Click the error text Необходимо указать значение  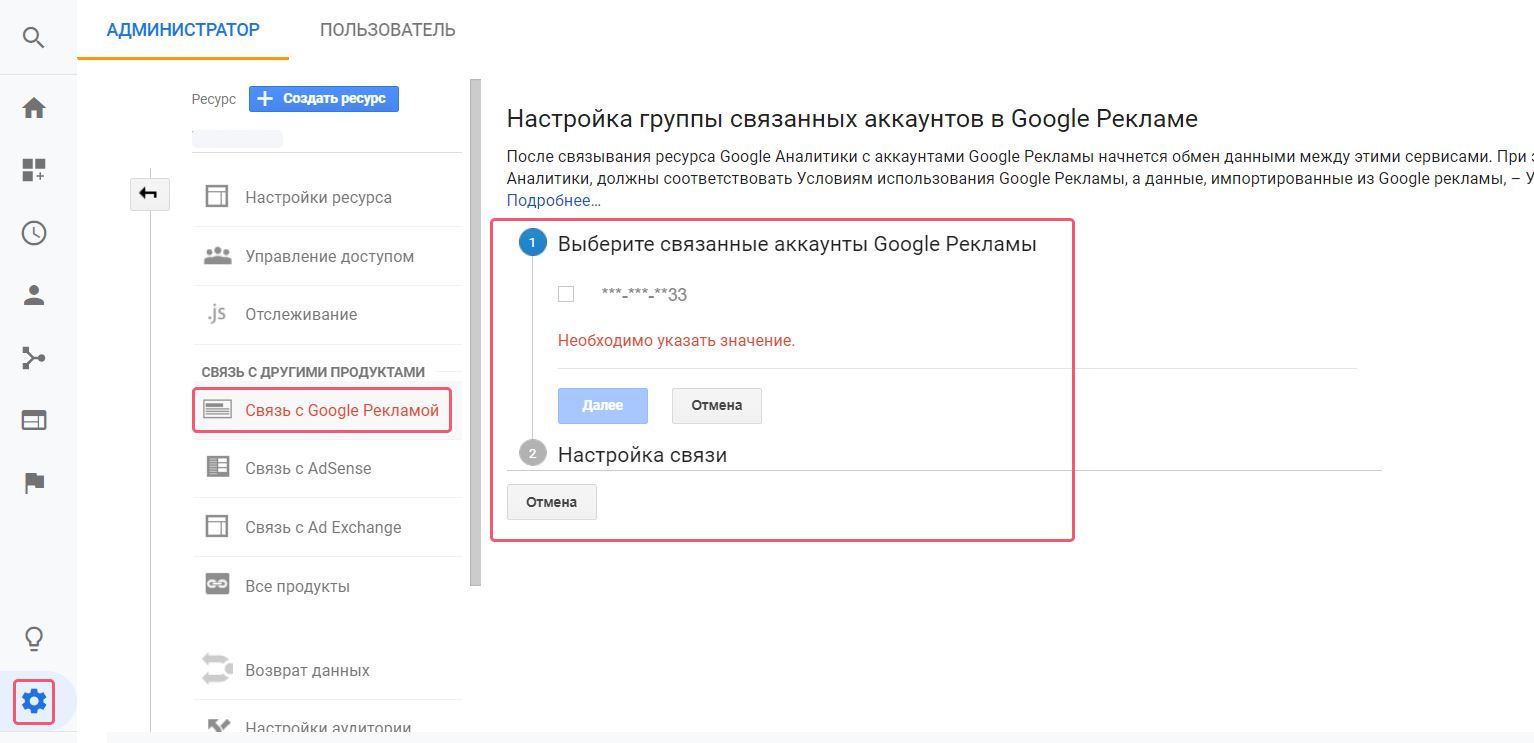676,340
